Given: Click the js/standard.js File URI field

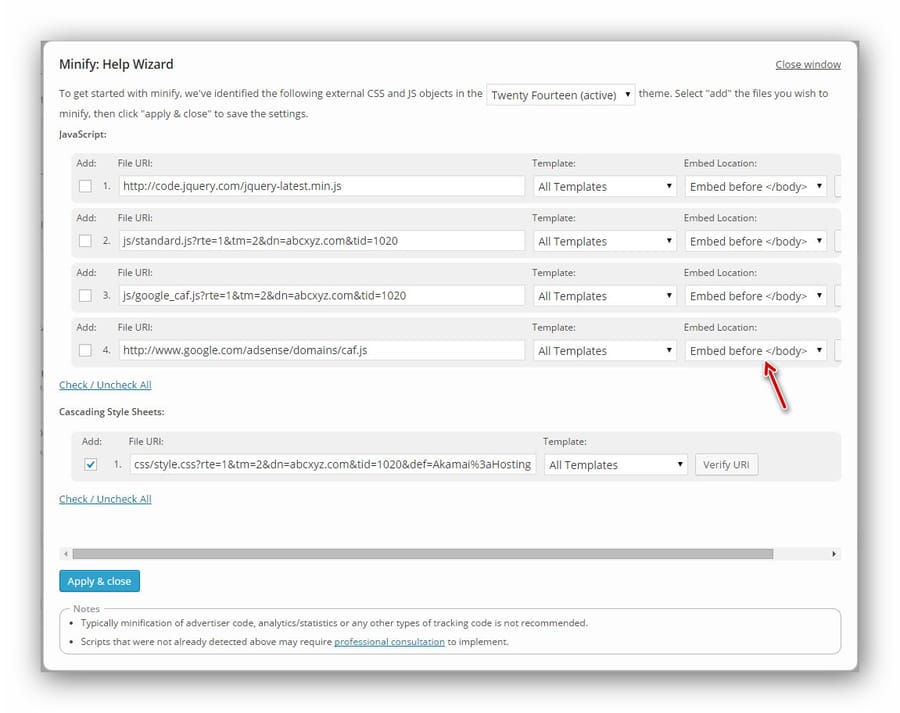Looking at the screenshot, I should point(321,241).
